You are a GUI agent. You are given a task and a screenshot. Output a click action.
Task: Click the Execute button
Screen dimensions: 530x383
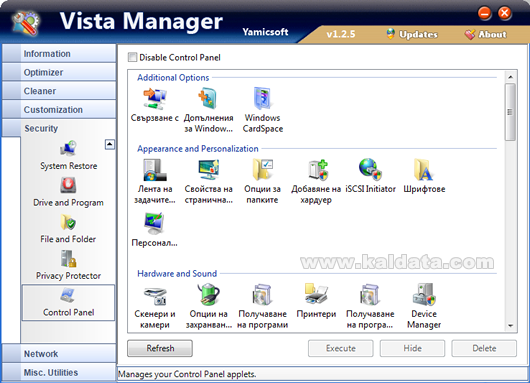pos(341,348)
